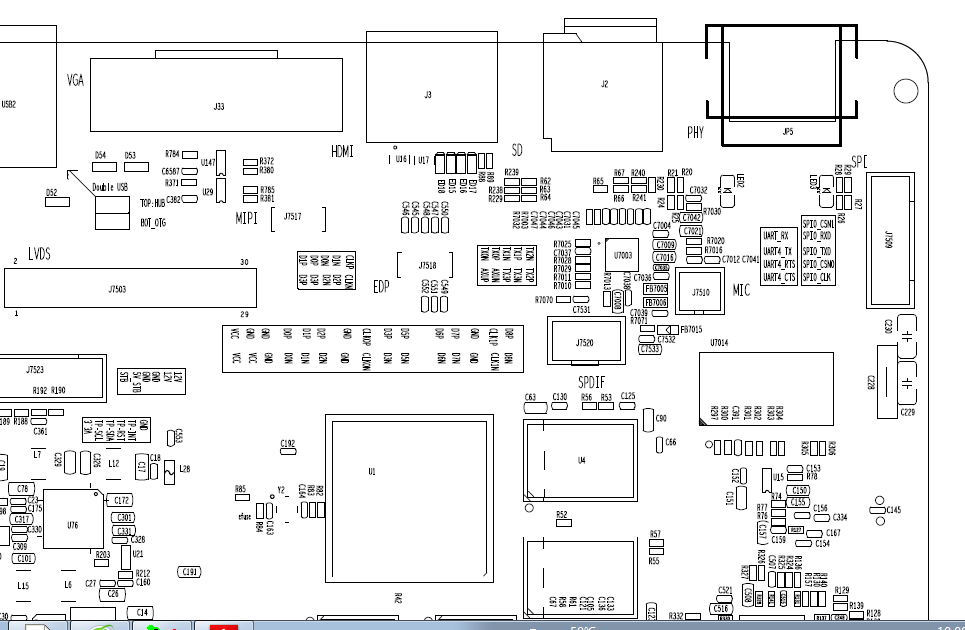Select the D54 diode footprint
This screenshot has width=965, height=630.
[104, 167]
